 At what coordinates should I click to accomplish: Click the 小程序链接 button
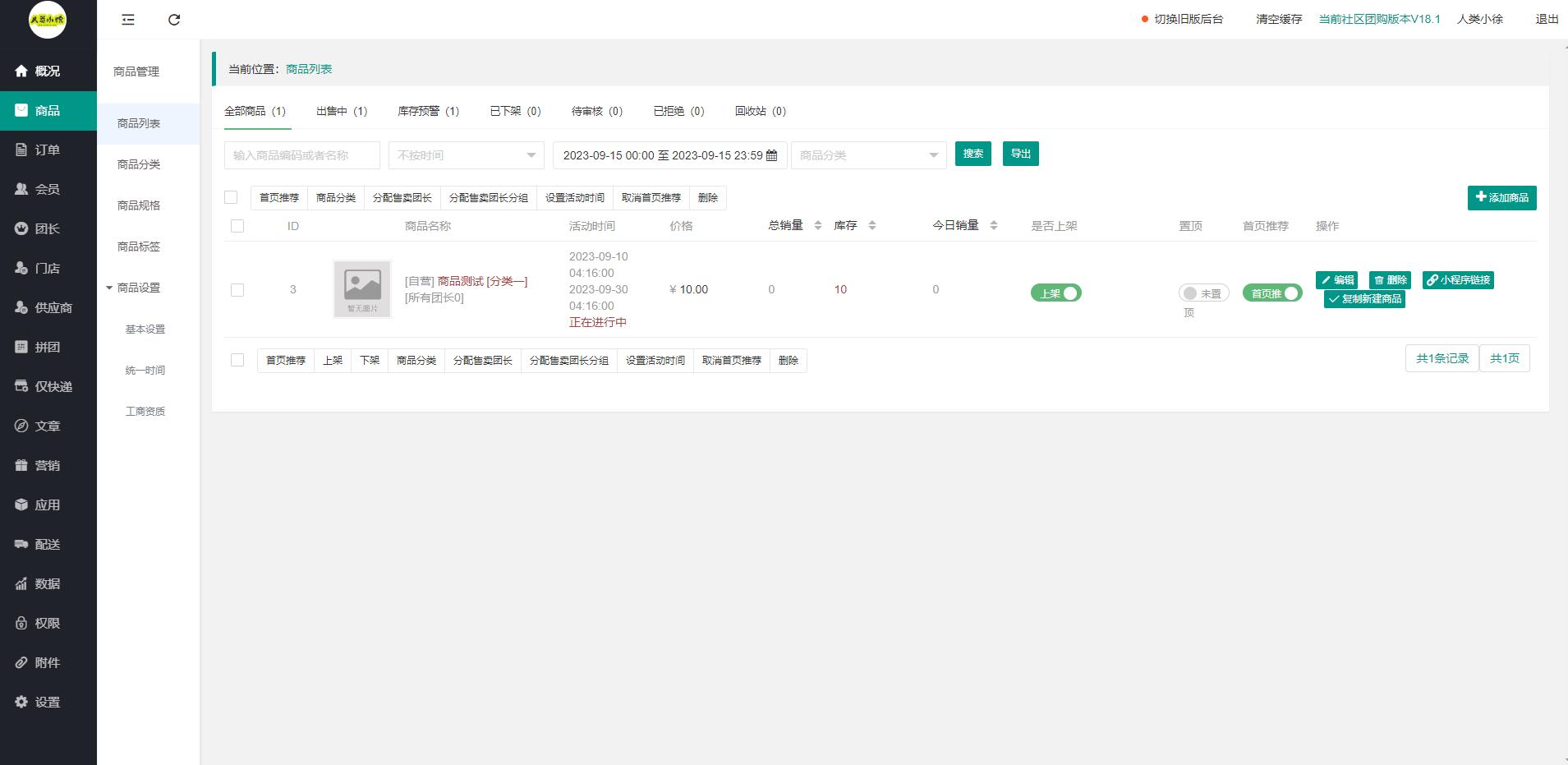point(1458,280)
